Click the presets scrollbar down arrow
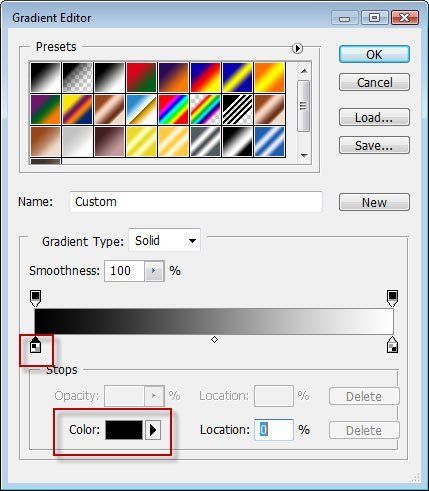Image resolution: width=429 pixels, height=491 pixels. 304,155
